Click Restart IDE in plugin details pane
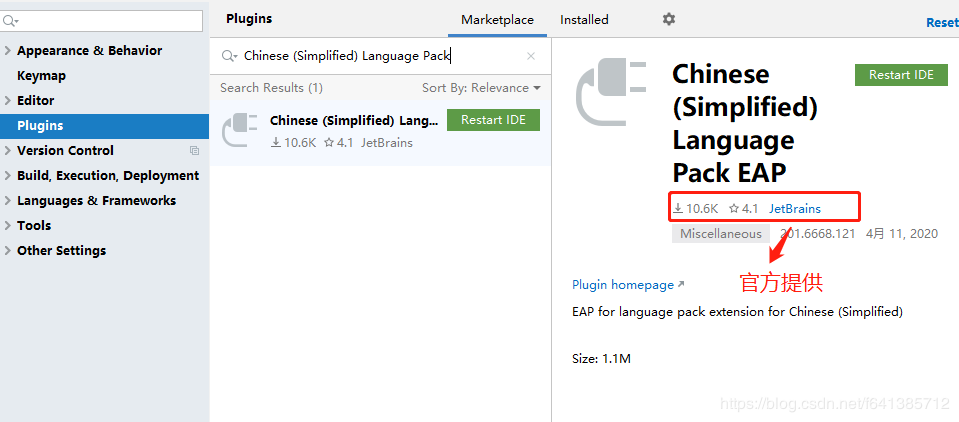Viewport: 959px width, 422px height. click(901, 75)
